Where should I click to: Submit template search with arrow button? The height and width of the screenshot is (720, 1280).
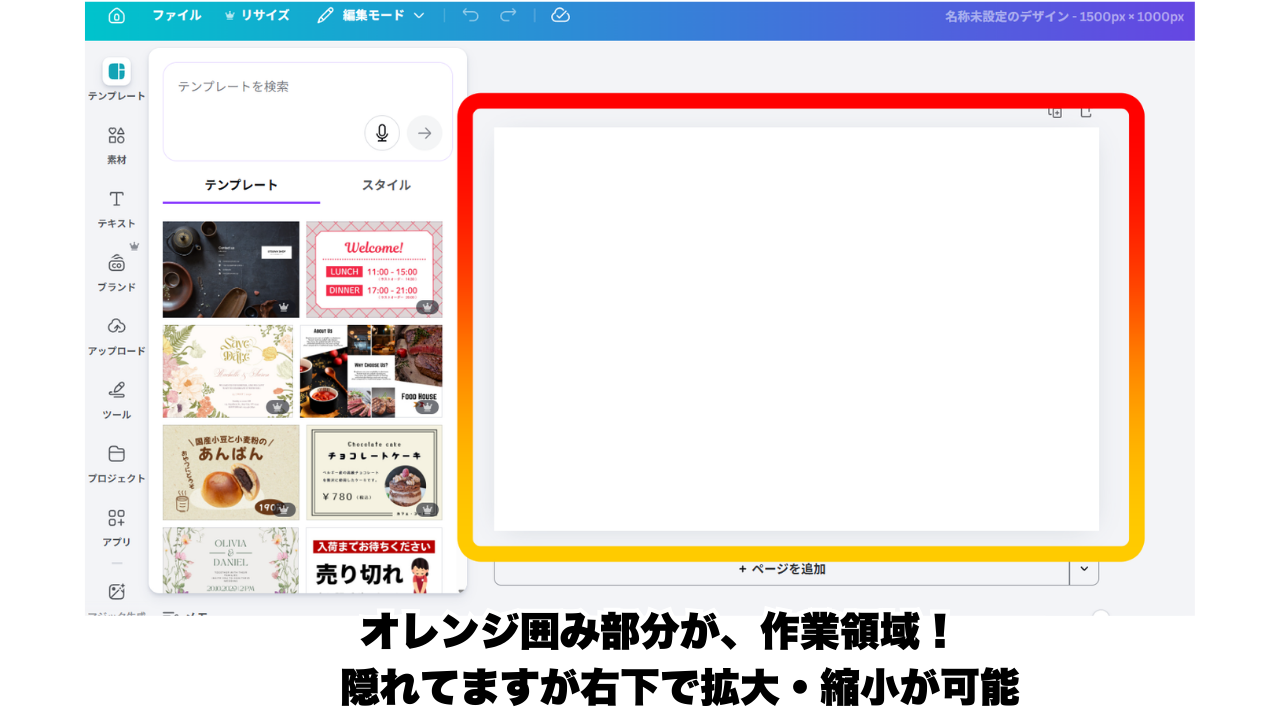click(424, 133)
